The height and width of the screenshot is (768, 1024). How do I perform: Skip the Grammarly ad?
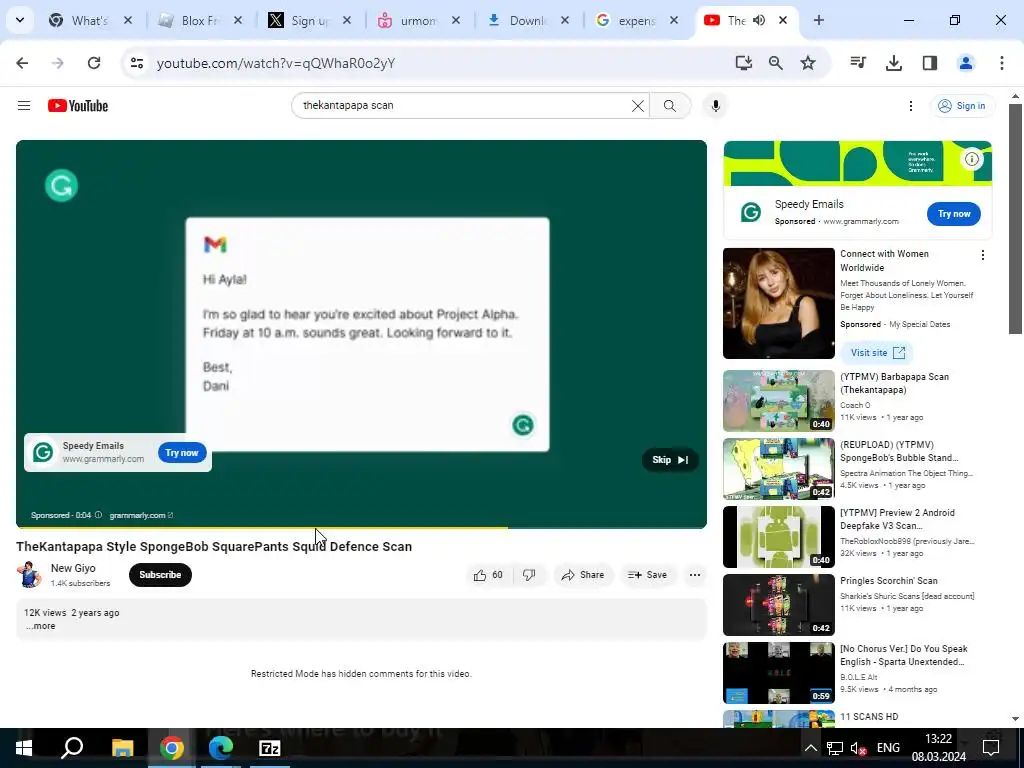[x=670, y=460]
